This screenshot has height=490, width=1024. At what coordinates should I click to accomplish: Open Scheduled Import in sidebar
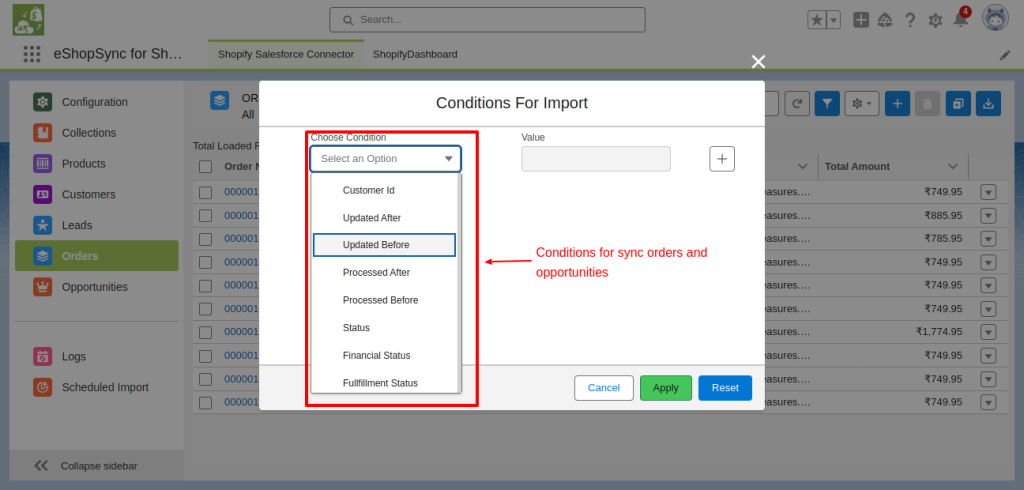[x=97, y=387]
